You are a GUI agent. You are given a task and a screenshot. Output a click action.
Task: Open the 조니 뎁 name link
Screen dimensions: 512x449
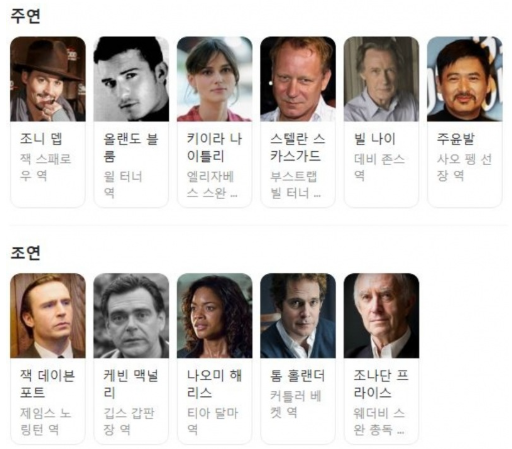pyautogui.click(x=41, y=139)
